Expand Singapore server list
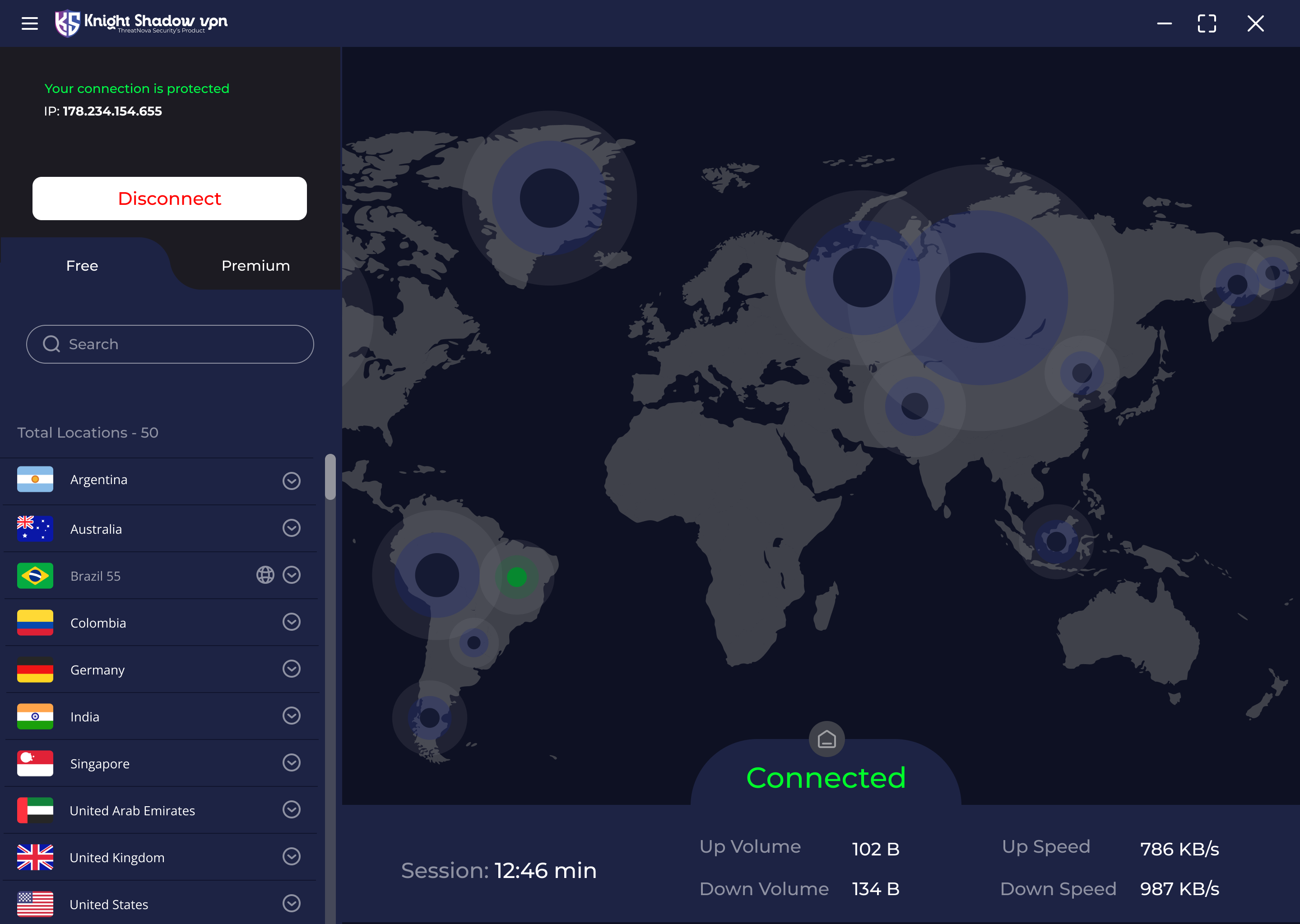1300x924 pixels. (x=292, y=762)
